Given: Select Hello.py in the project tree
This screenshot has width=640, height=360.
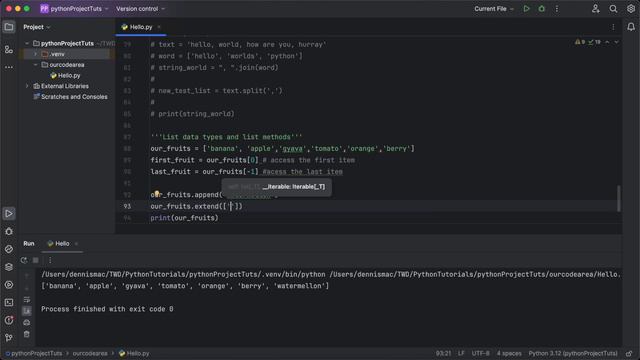Looking at the screenshot, I should tap(69, 76).
